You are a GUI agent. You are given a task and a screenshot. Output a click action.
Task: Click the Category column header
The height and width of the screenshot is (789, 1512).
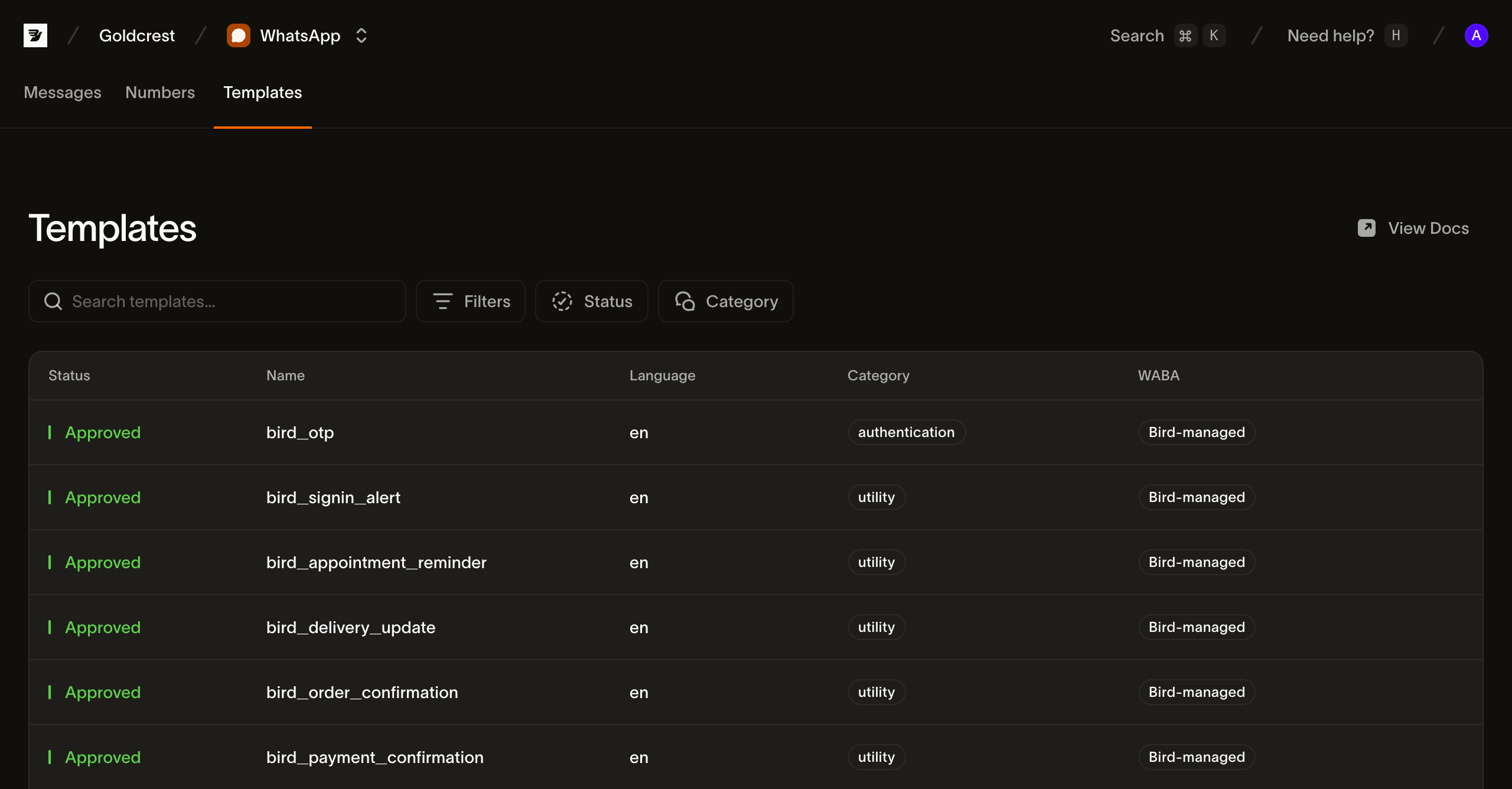click(x=878, y=376)
